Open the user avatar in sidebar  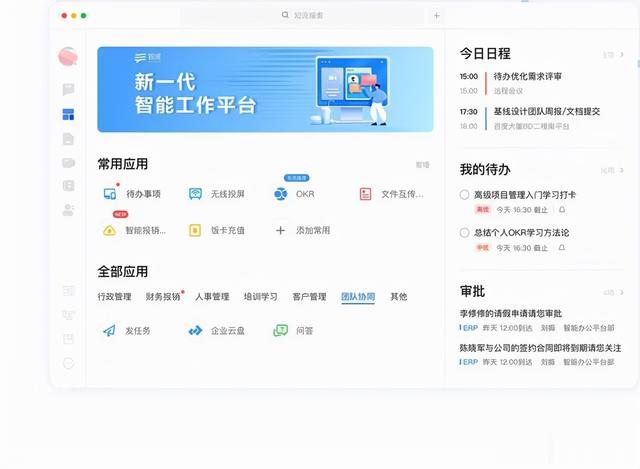click(68, 57)
